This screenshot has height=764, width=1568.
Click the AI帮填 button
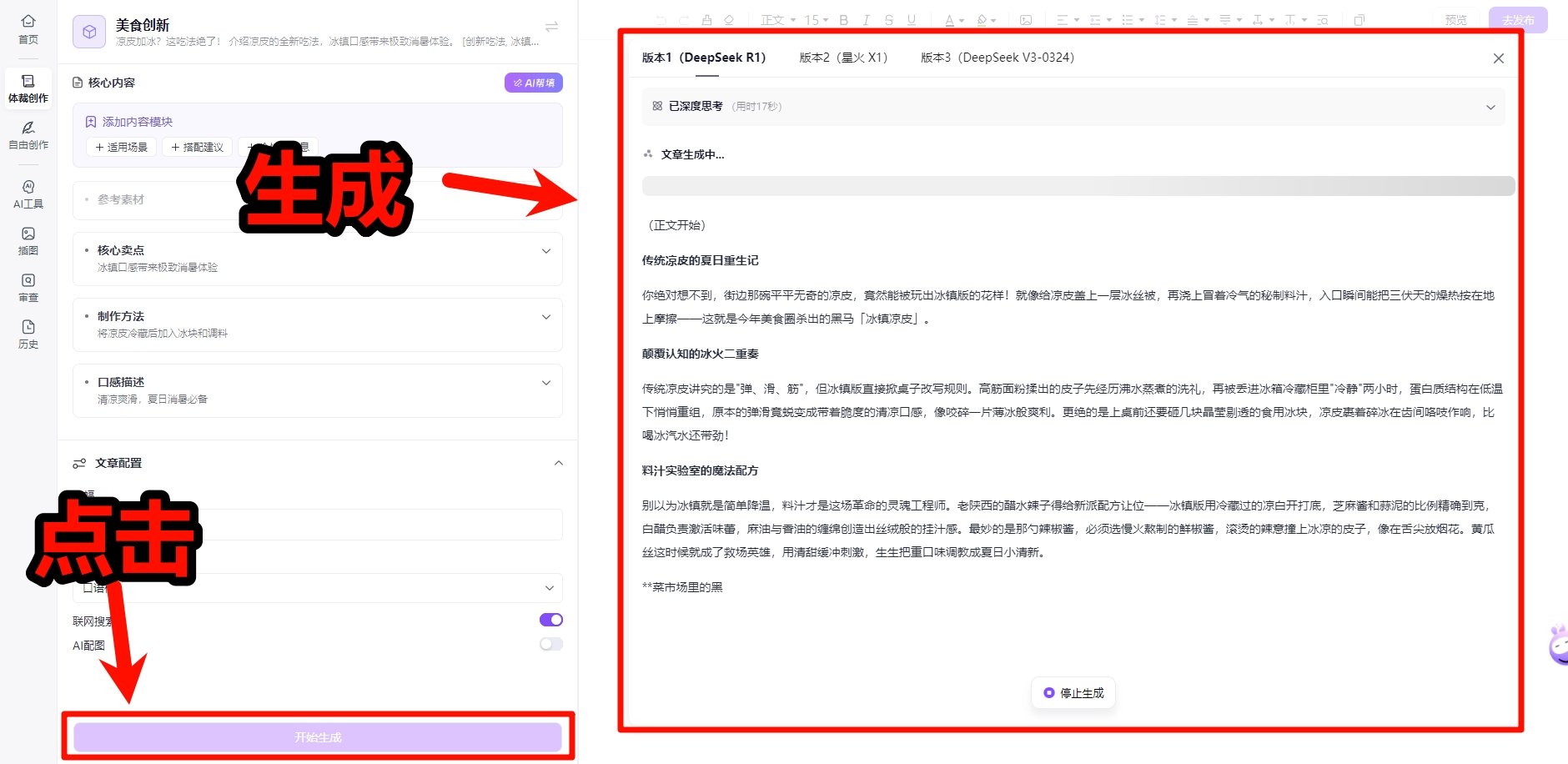point(534,83)
